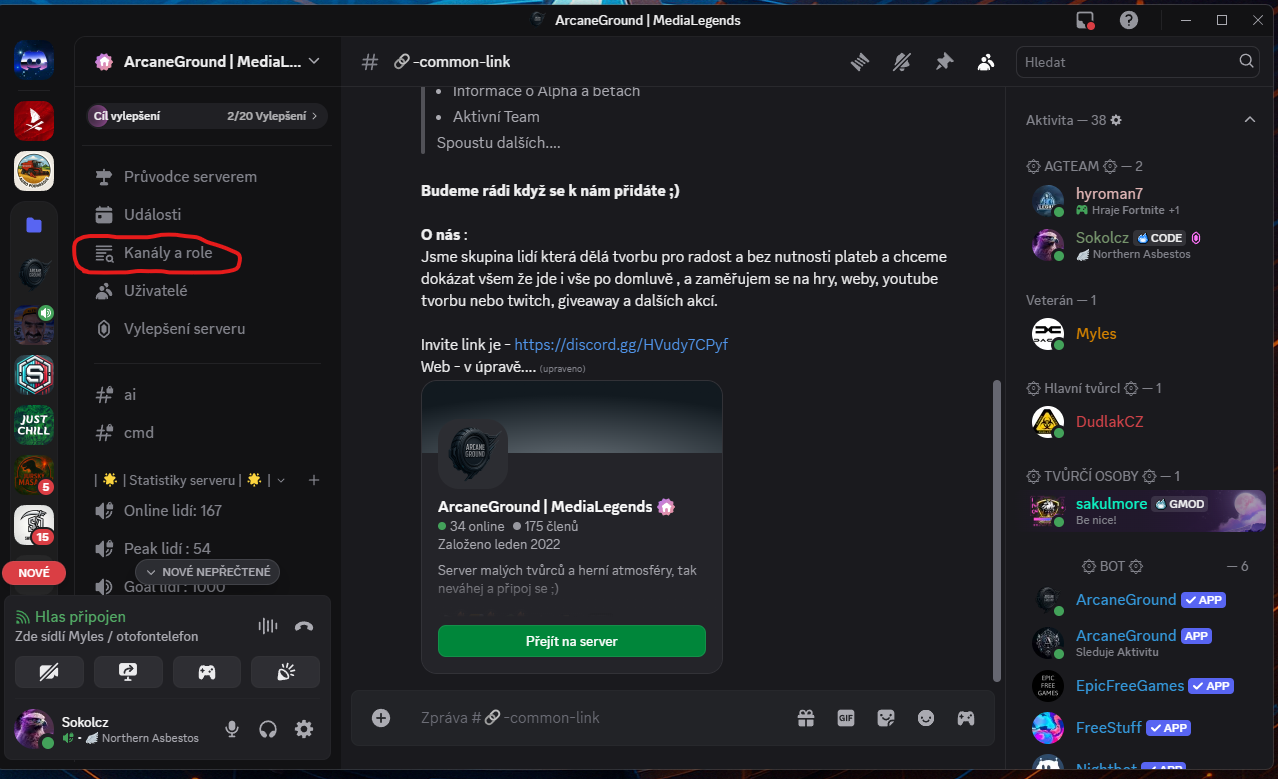Open server icon with 5 badge

tap(34, 476)
